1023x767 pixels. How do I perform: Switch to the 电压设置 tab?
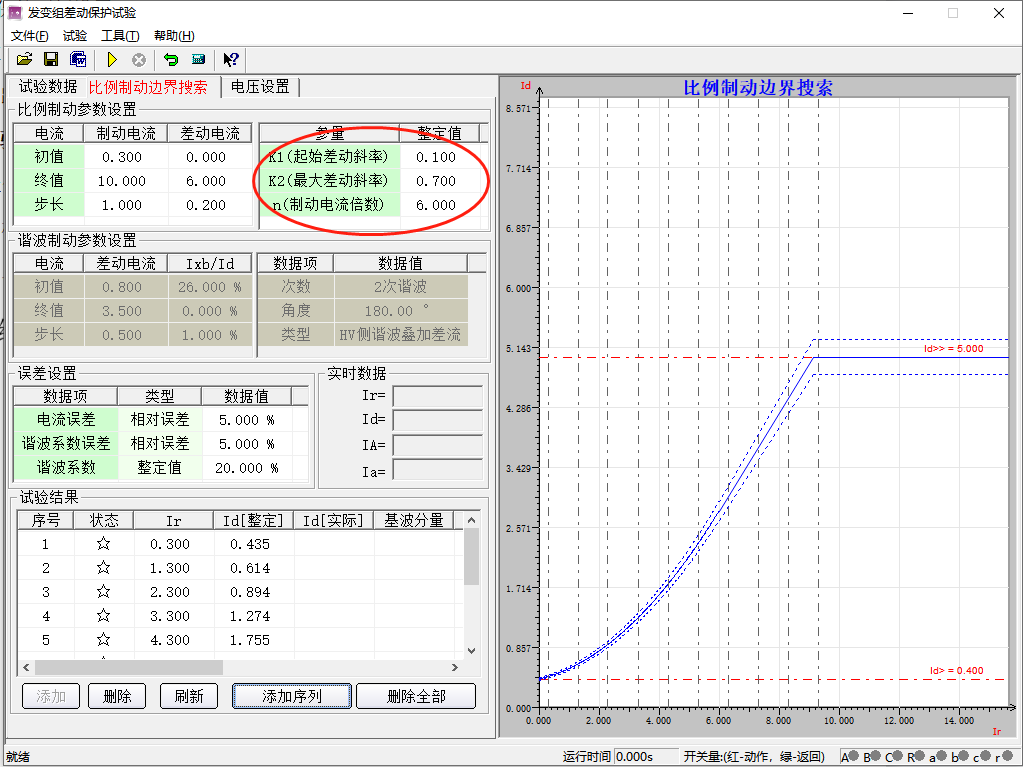pos(260,87)
